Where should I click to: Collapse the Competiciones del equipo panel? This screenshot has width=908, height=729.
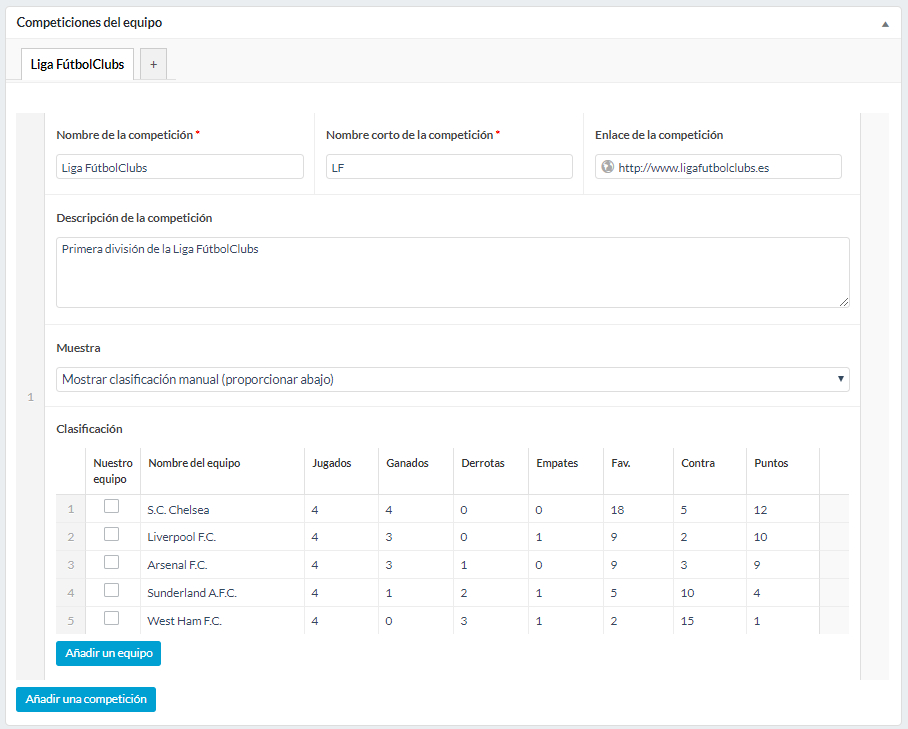point(885,23)
